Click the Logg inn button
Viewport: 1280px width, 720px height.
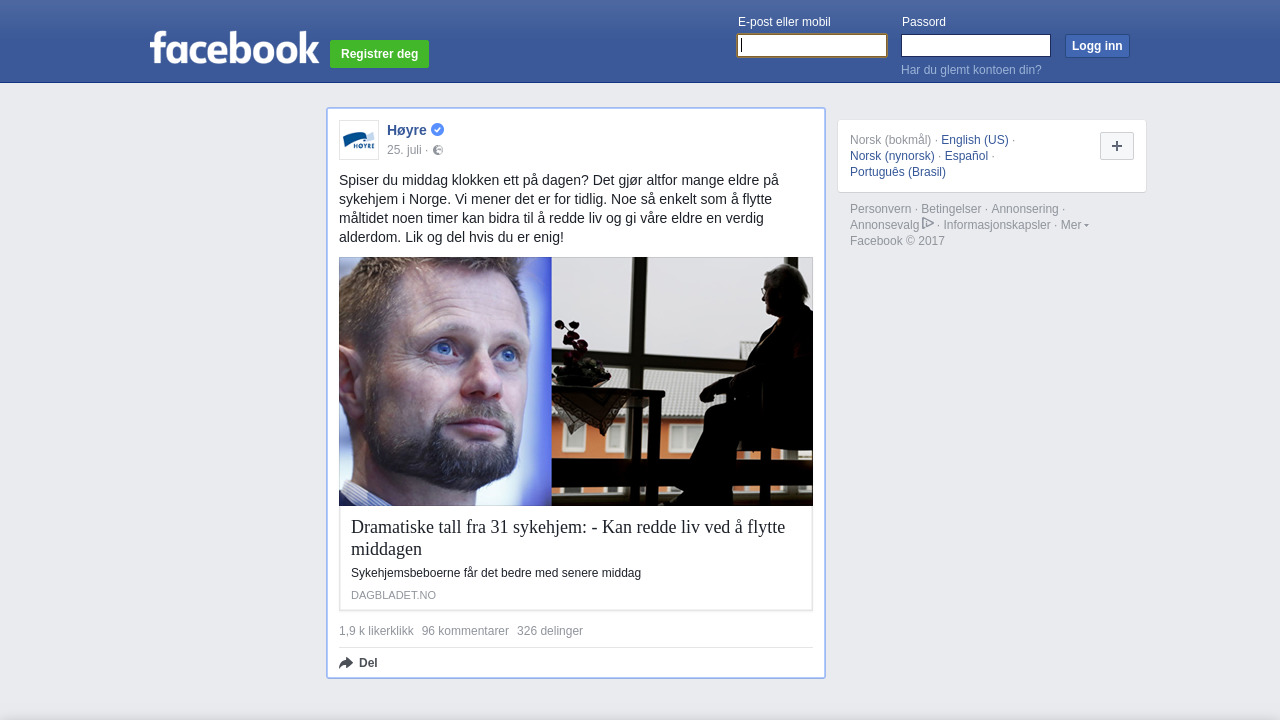(x=1097, y=46)
